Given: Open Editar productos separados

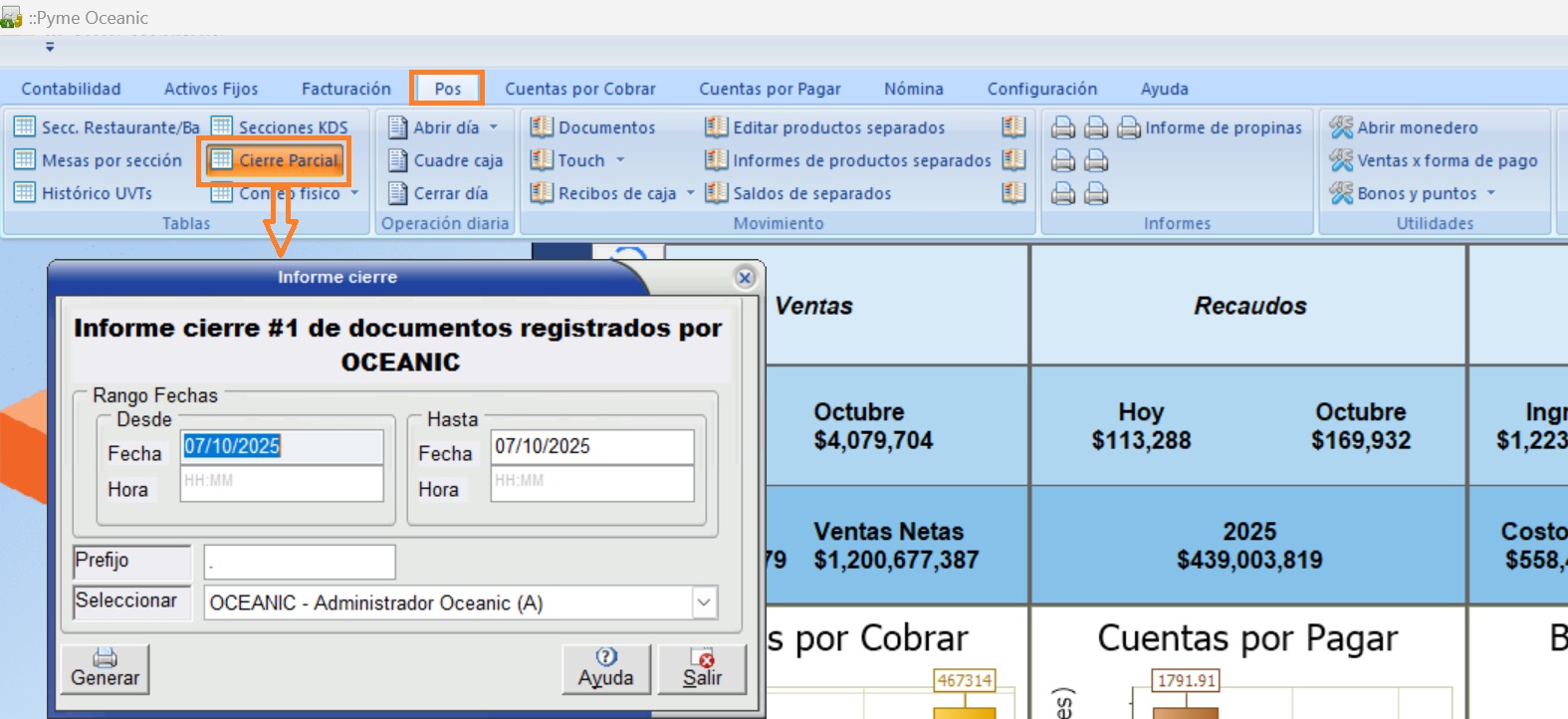Looking at the screenshot, I should 826,127.
